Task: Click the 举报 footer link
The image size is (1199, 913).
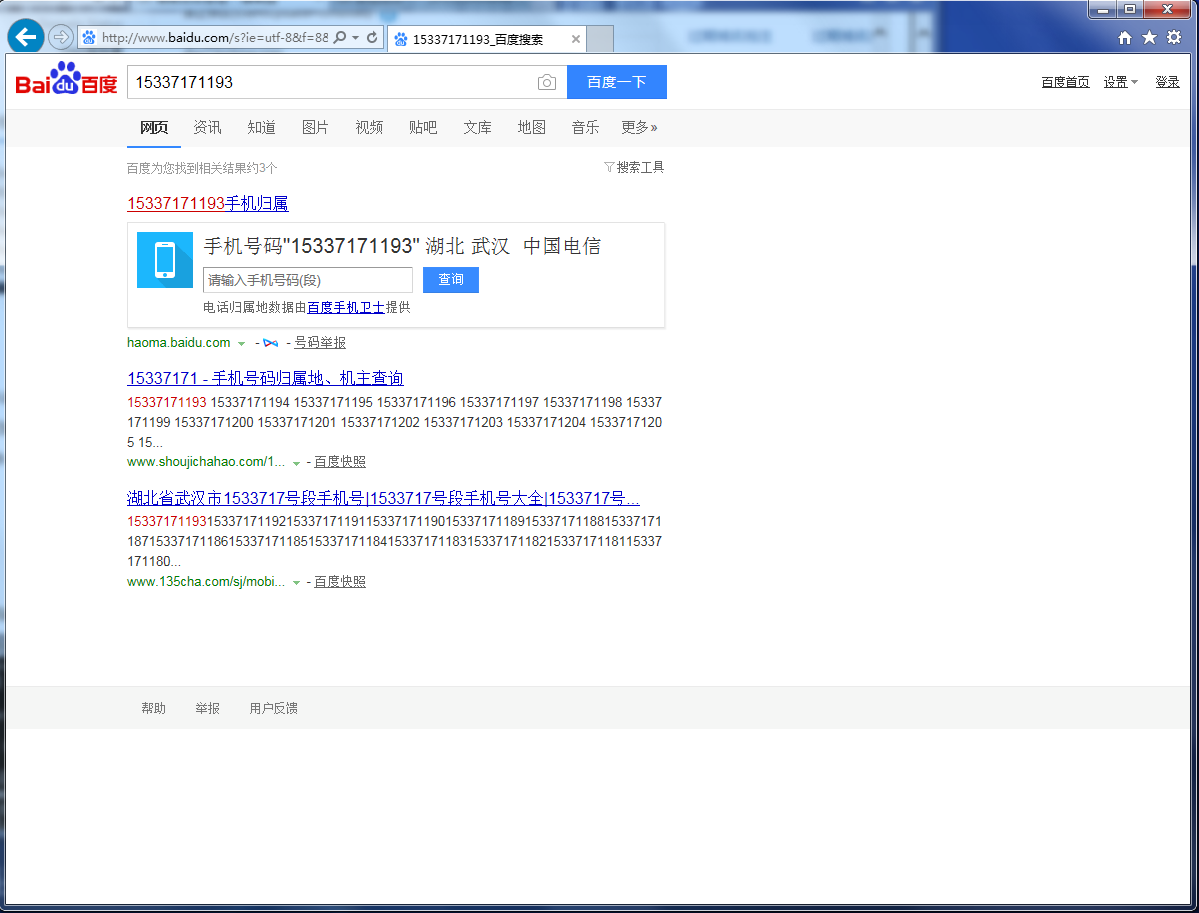Action: click(x=207, y=708)
